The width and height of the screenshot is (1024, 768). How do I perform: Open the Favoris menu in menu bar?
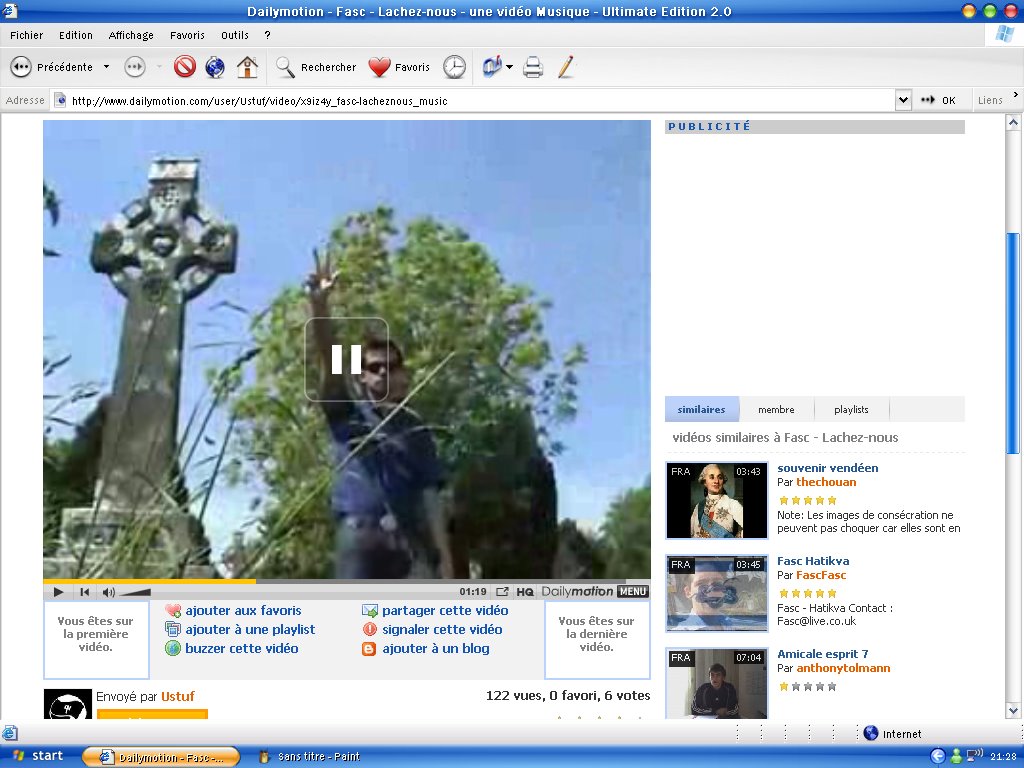tap(187, 35)
